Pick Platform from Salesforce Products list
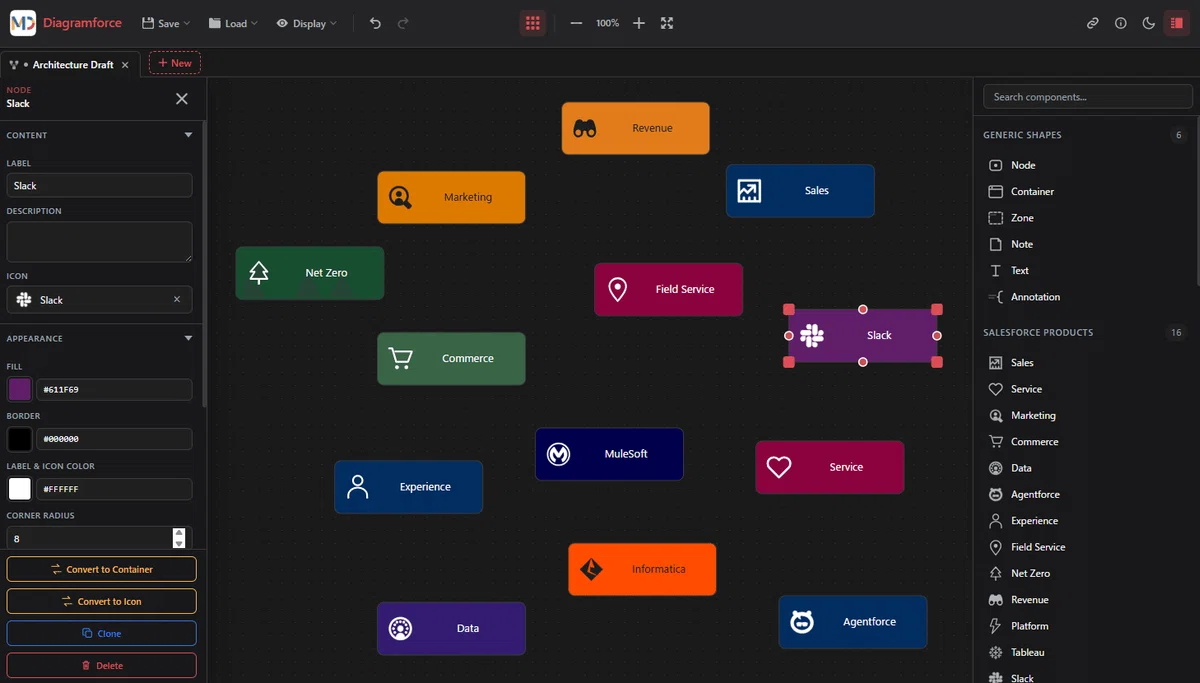 [x=1088, y=626]
